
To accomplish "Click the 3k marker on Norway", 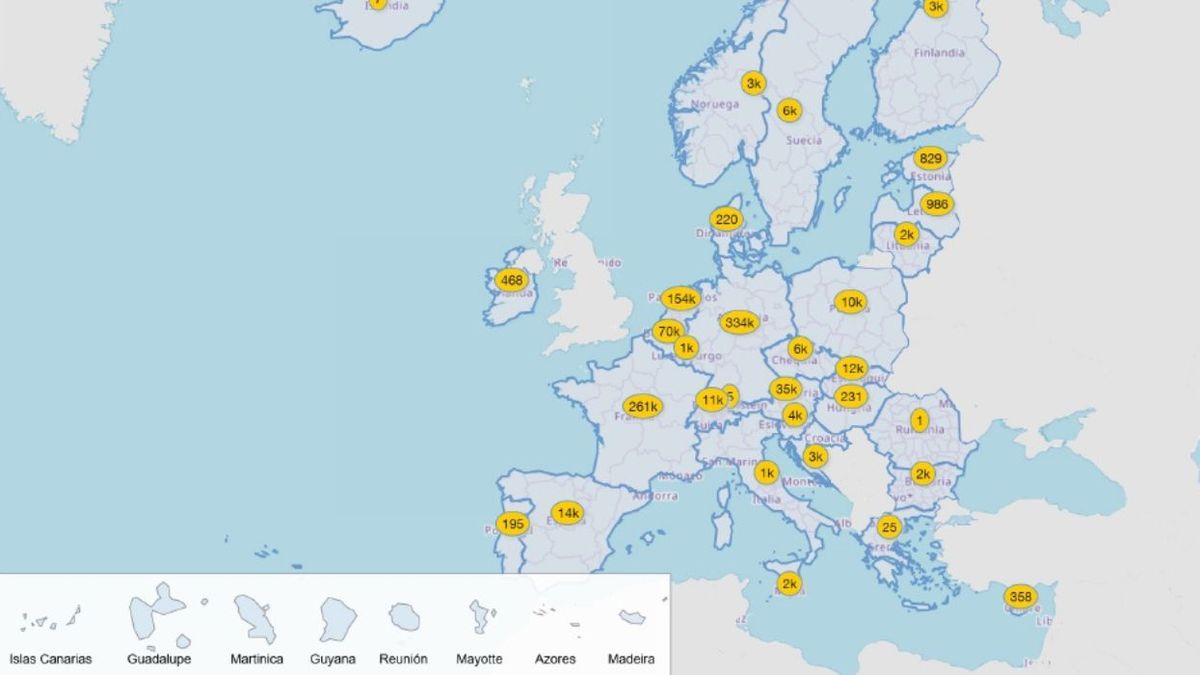I will [754, 83].
